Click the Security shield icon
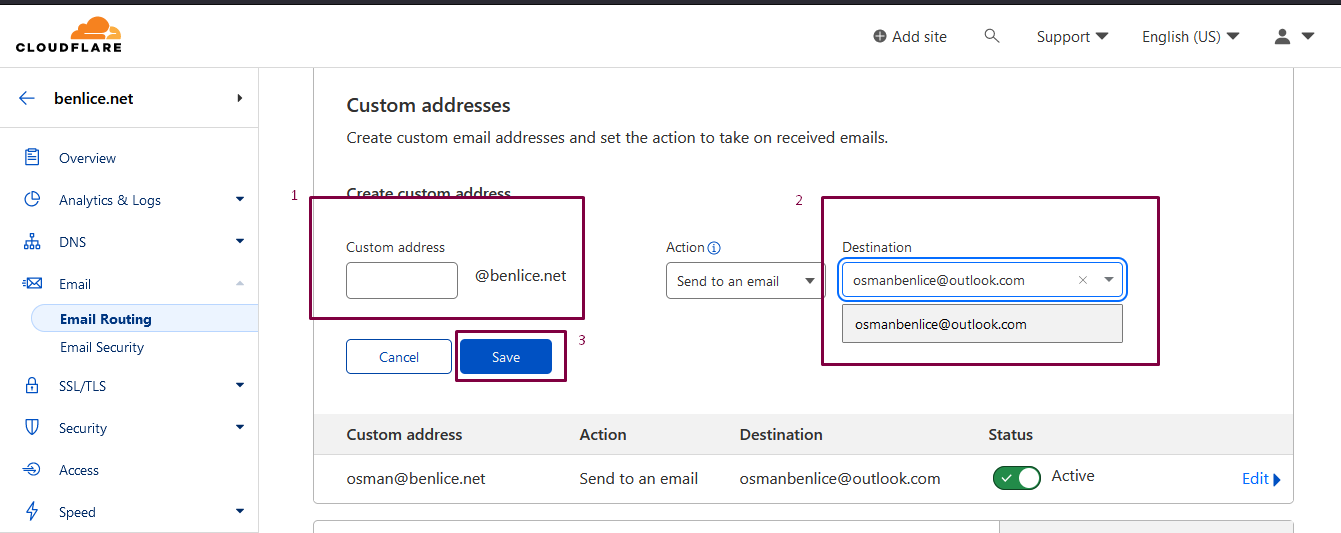This screenshot has height=533, width=1341. pyautogui.click(x=32, y=427)
